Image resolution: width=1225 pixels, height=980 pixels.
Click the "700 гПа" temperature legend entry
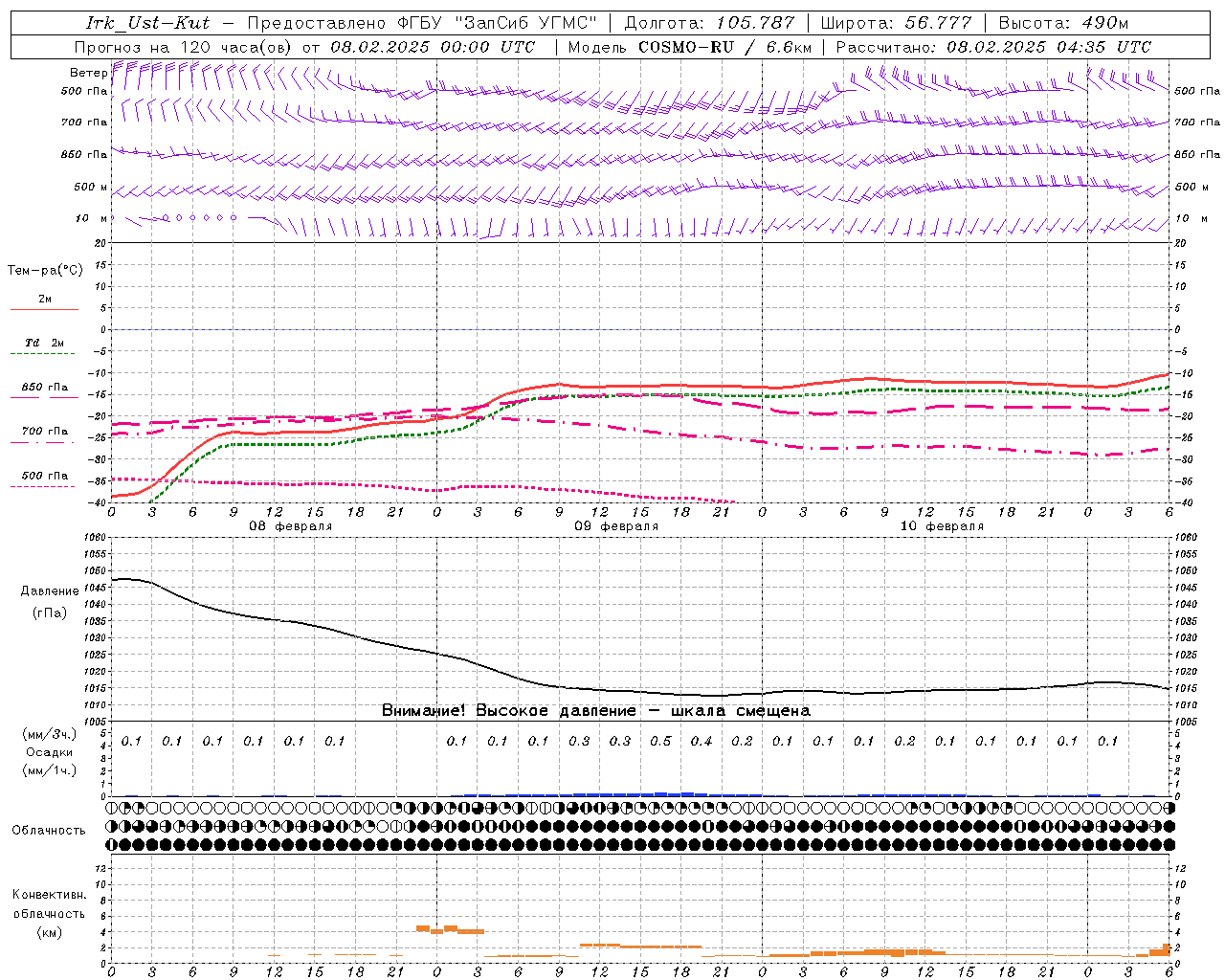tap(45, 432)
